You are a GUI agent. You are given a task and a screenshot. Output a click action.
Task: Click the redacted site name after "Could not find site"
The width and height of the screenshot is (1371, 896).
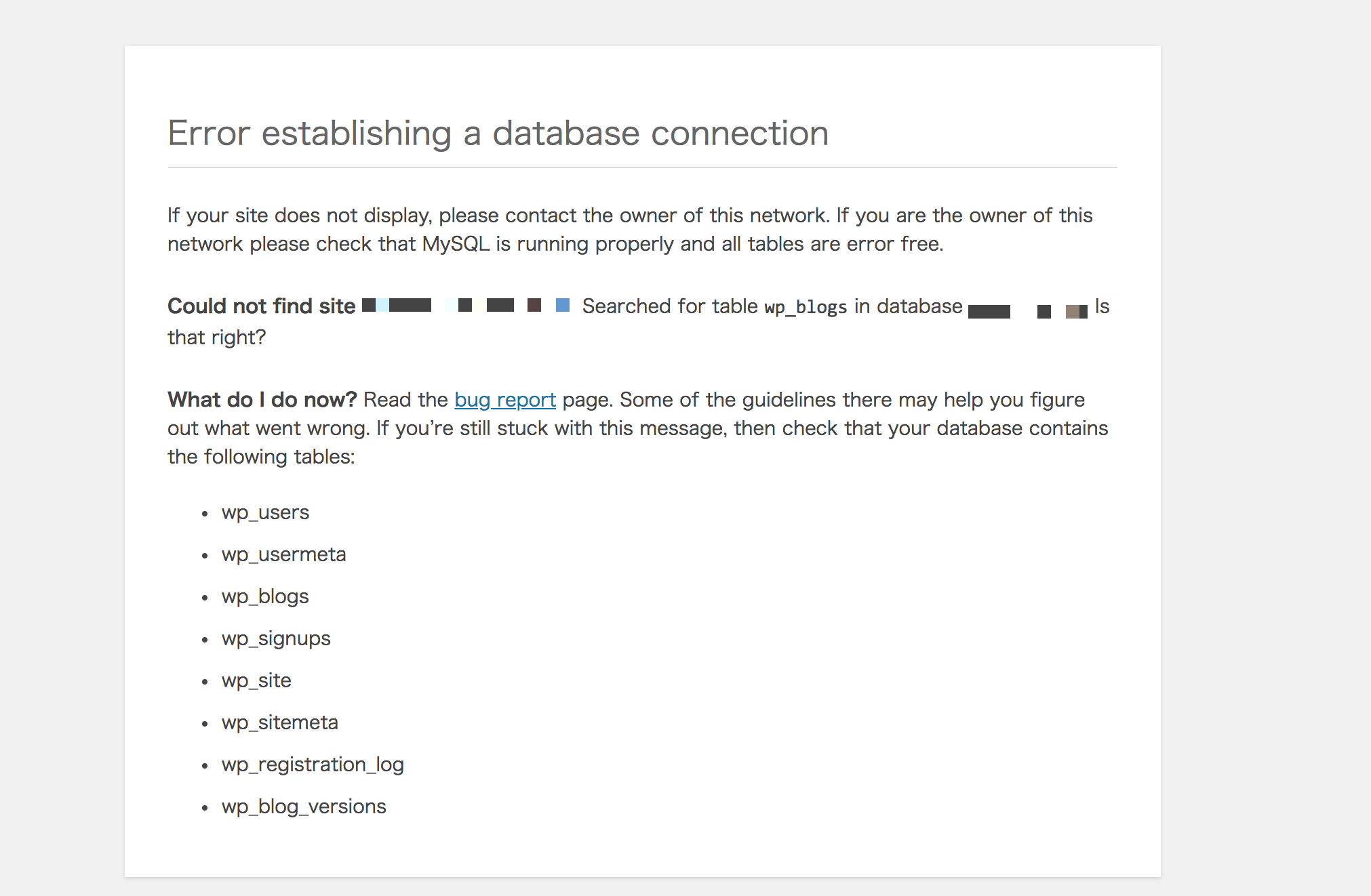(465, 306)
